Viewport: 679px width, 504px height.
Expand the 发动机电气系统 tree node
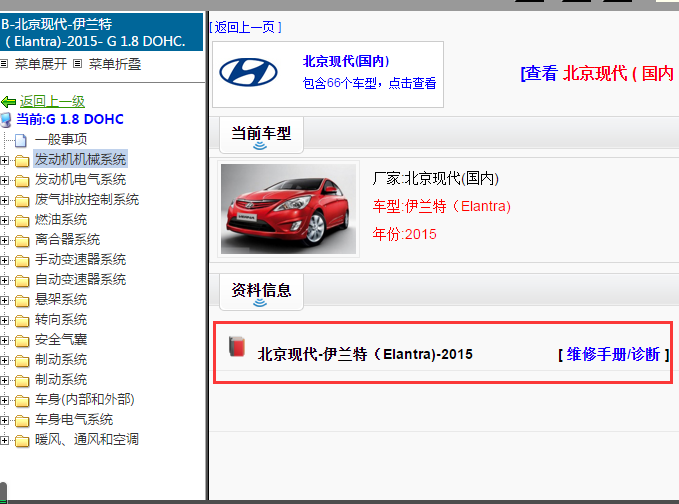click(x=4, y=181)
